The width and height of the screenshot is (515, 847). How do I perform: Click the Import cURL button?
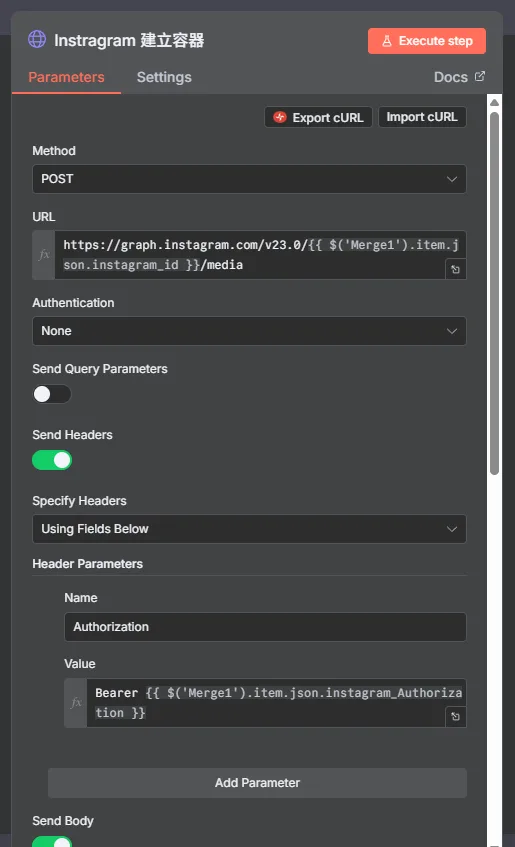coord(422,117)
